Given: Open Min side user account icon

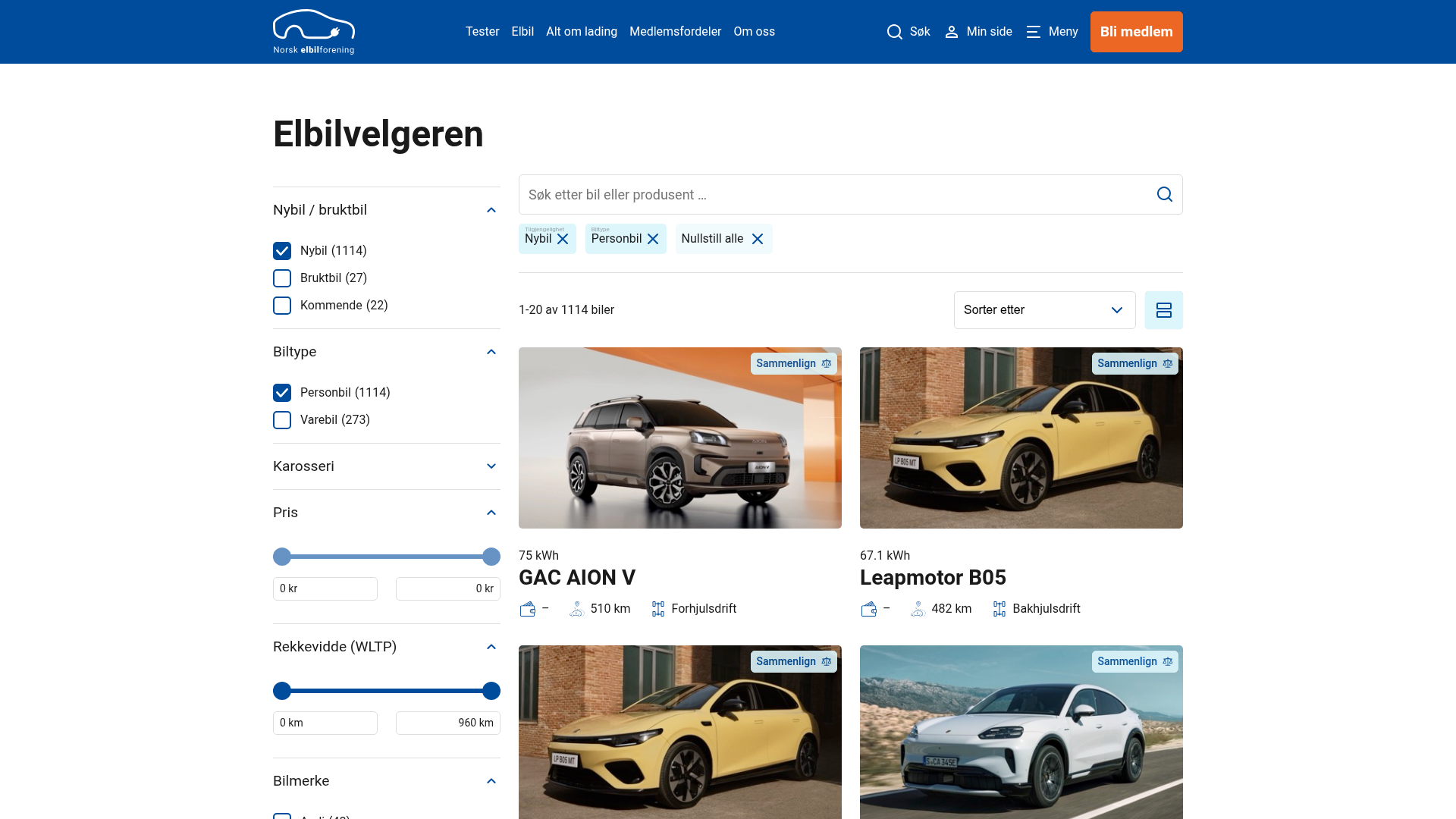Looking at the screenshot, I should point(952,32).
